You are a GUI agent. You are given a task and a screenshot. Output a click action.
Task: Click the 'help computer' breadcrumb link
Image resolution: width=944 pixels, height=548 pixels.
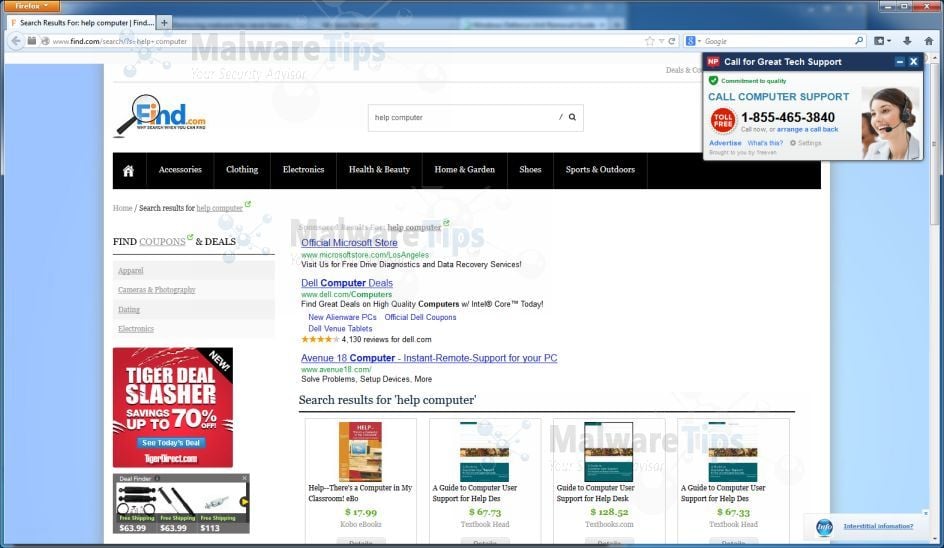click(x=219, y=208)
